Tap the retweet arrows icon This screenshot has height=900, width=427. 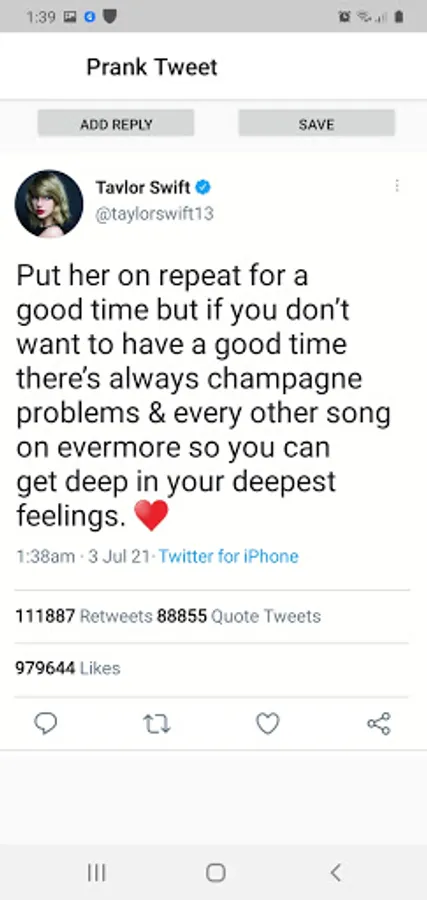(x=156, y=724)
